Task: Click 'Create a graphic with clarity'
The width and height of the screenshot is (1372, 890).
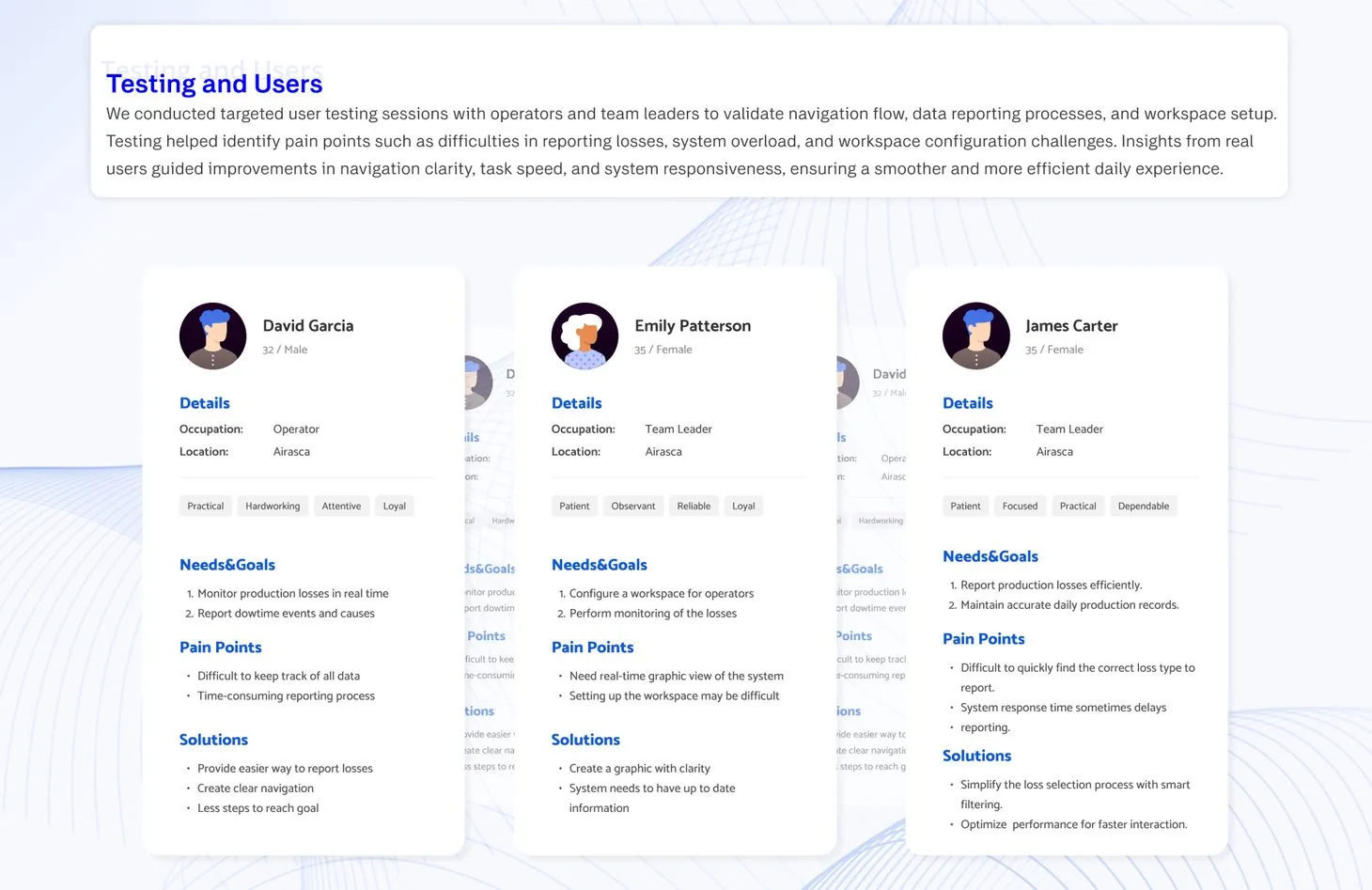Action: coord(640,768)
